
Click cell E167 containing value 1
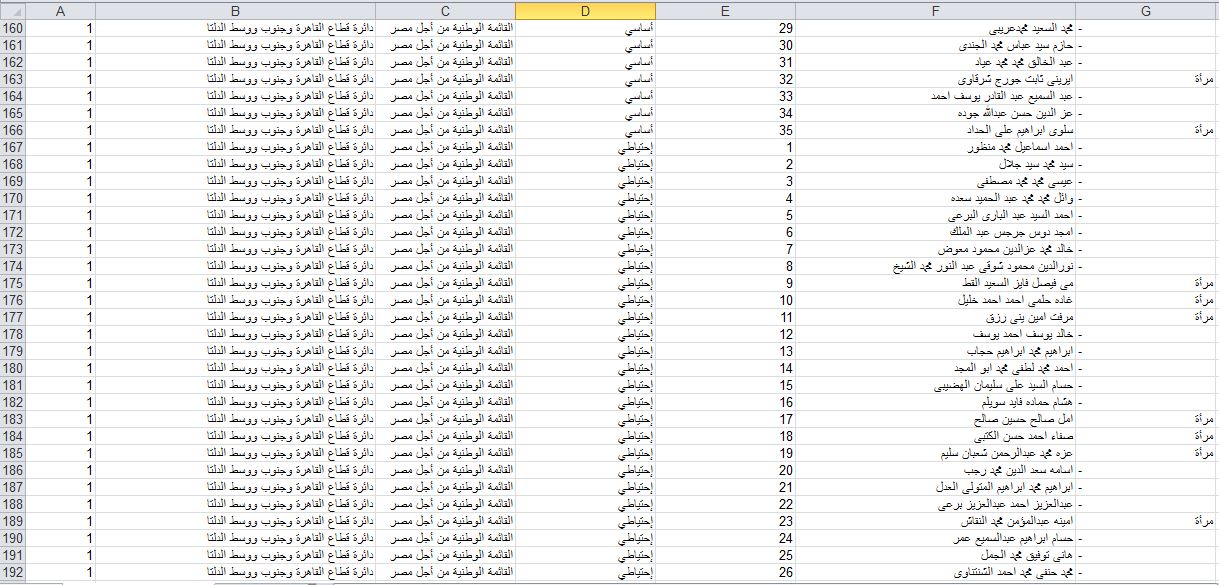tap(725, 147)
